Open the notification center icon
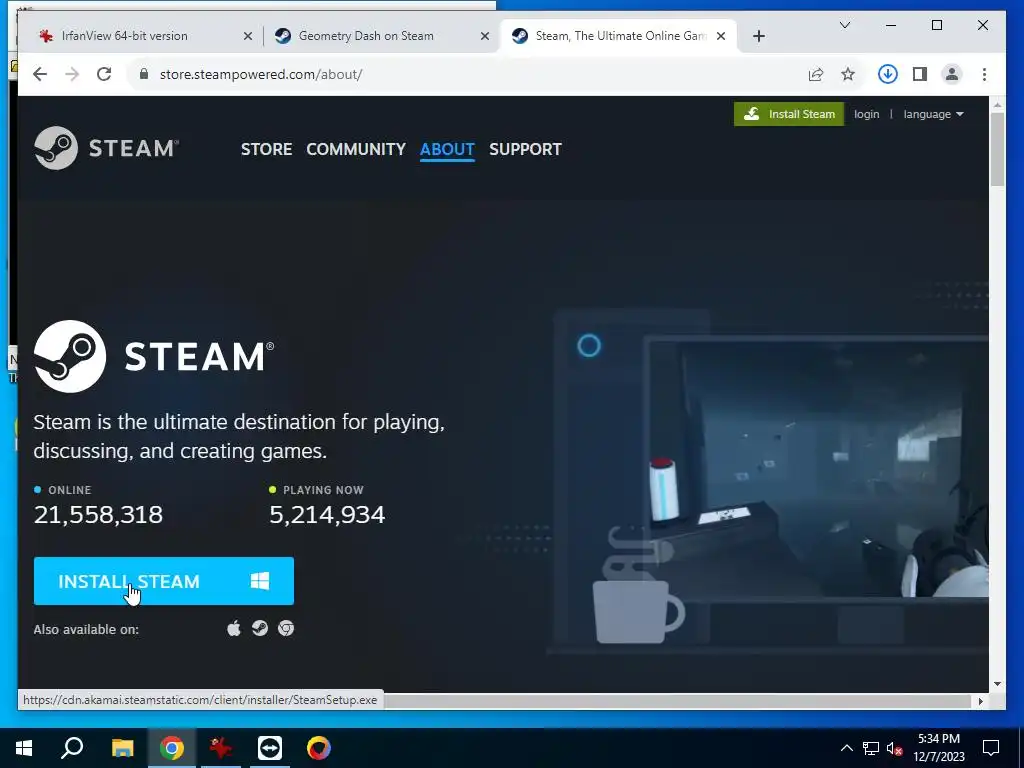This screenshot has width=1024, height=768. pyautogui.click(x=991, y=748)
